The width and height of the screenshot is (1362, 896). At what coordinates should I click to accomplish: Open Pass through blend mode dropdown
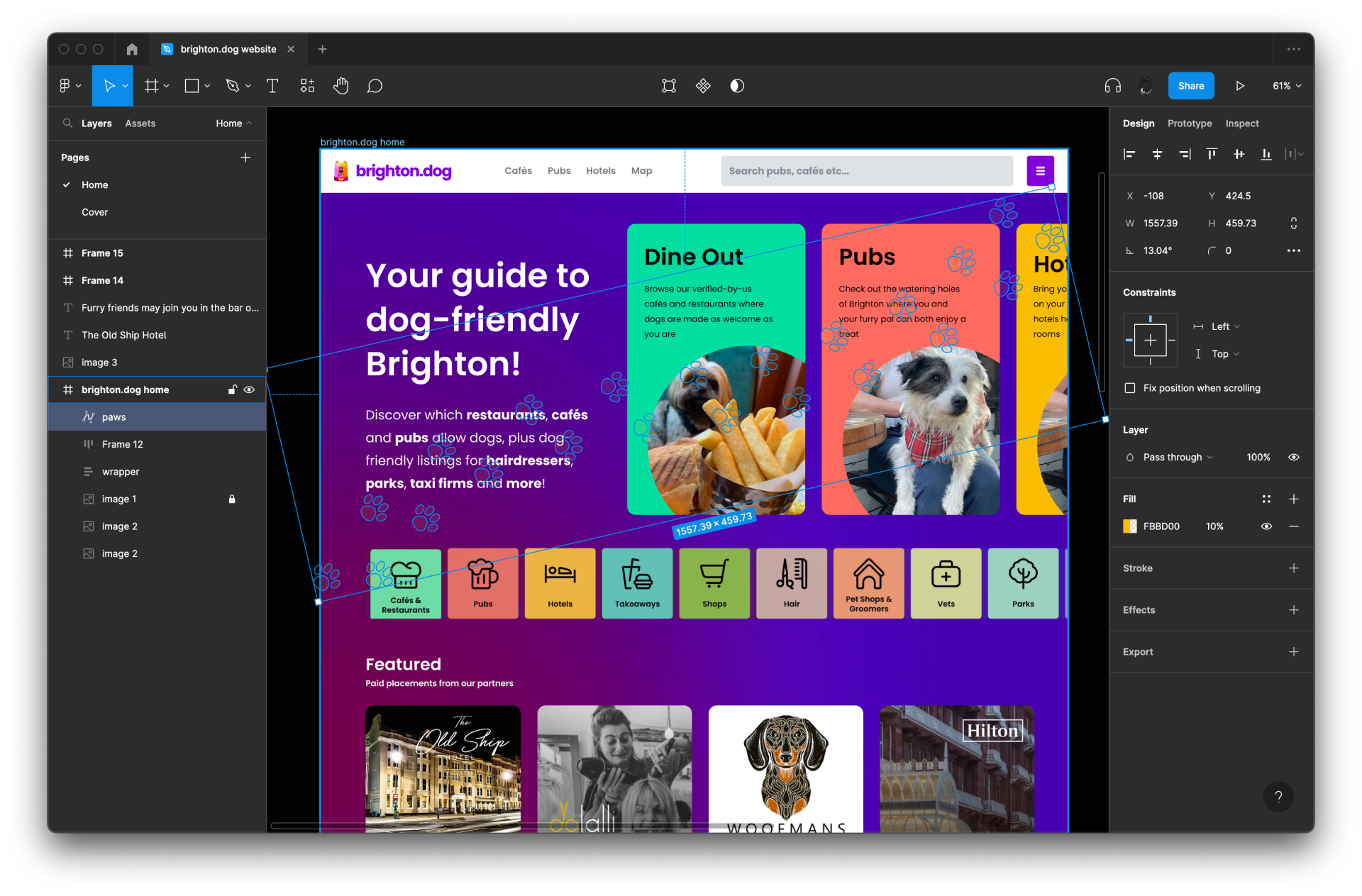coord(1178,458)
